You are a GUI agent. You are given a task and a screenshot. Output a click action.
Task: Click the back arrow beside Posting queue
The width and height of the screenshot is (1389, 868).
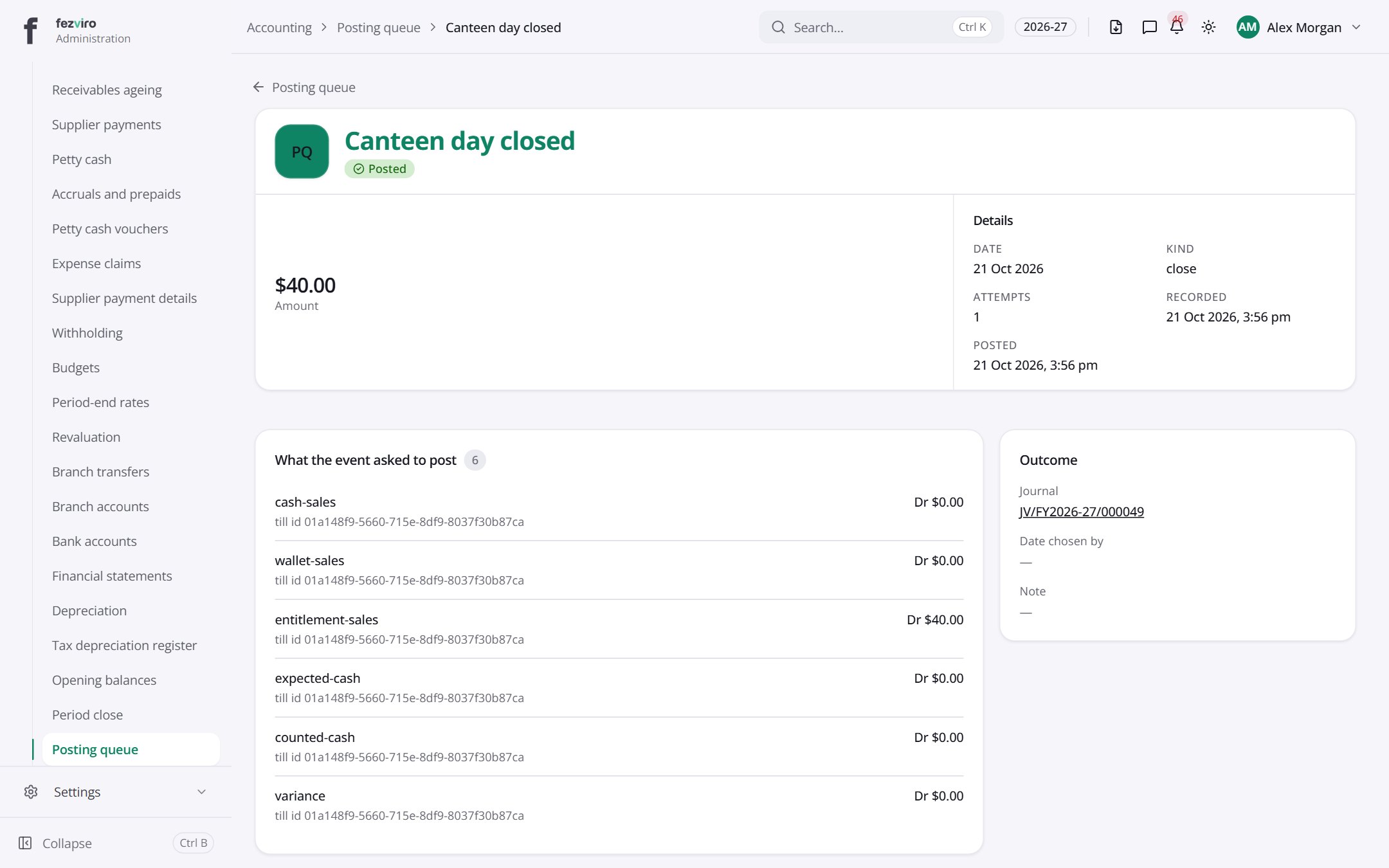[259, 87]
